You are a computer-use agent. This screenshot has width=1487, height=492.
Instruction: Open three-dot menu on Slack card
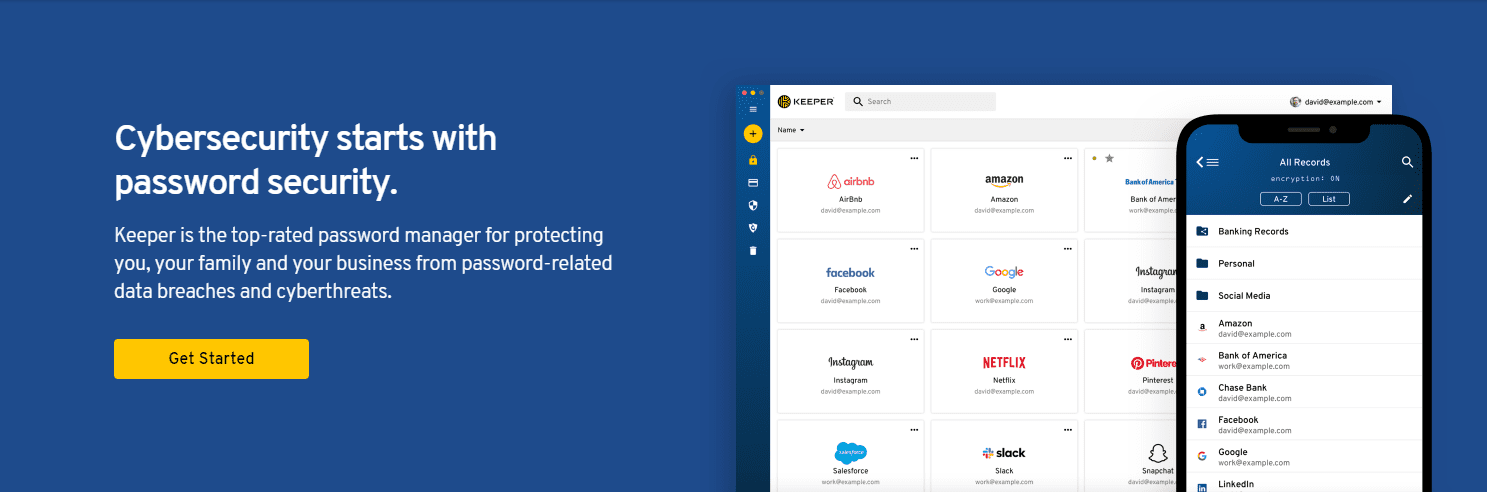pos(1067,429)
